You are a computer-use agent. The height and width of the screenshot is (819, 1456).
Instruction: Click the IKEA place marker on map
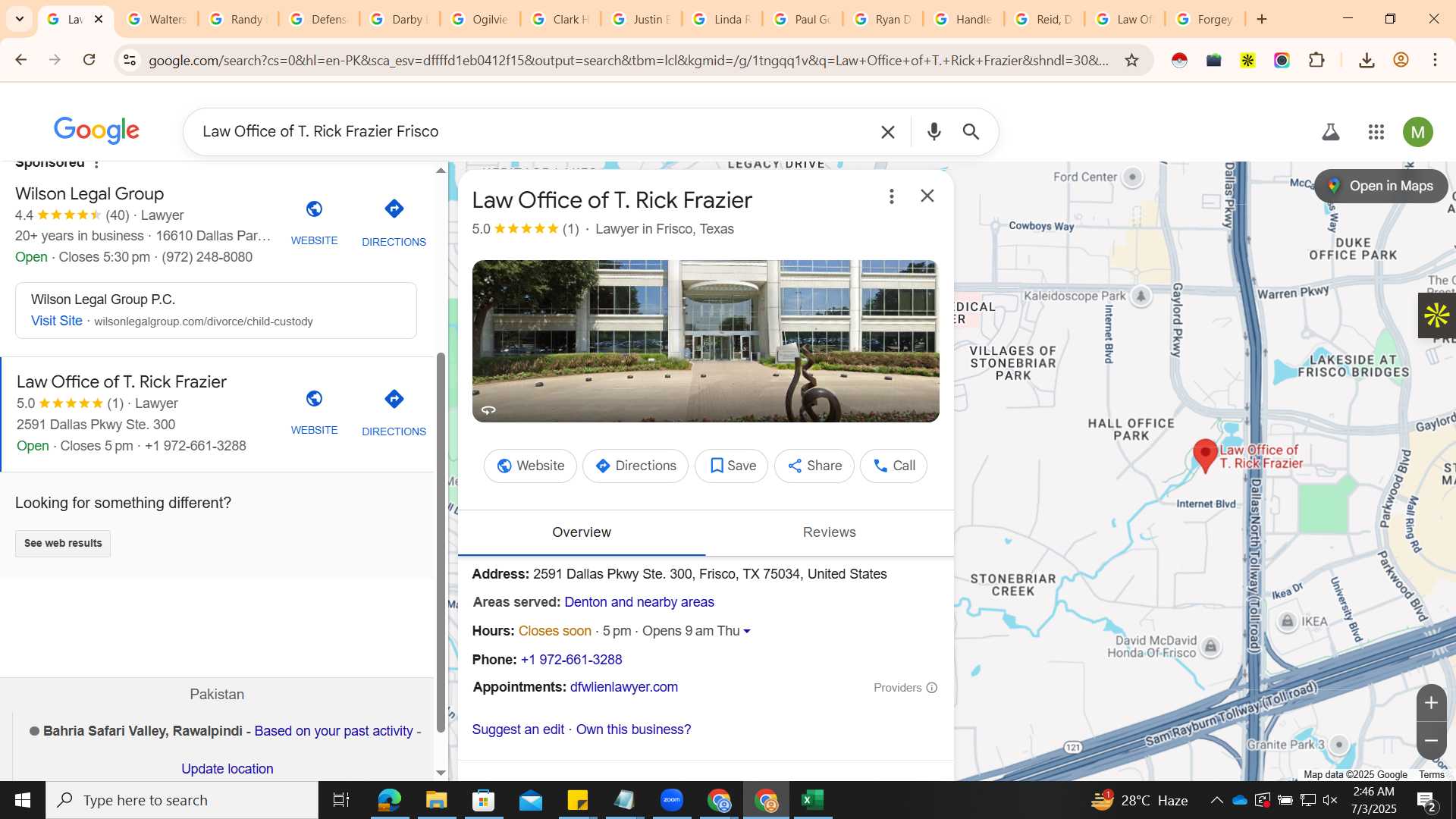pos(1287,622)
